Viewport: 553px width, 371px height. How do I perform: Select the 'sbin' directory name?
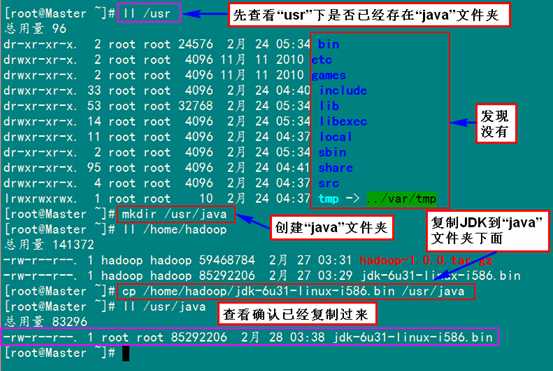coord(333,152)
